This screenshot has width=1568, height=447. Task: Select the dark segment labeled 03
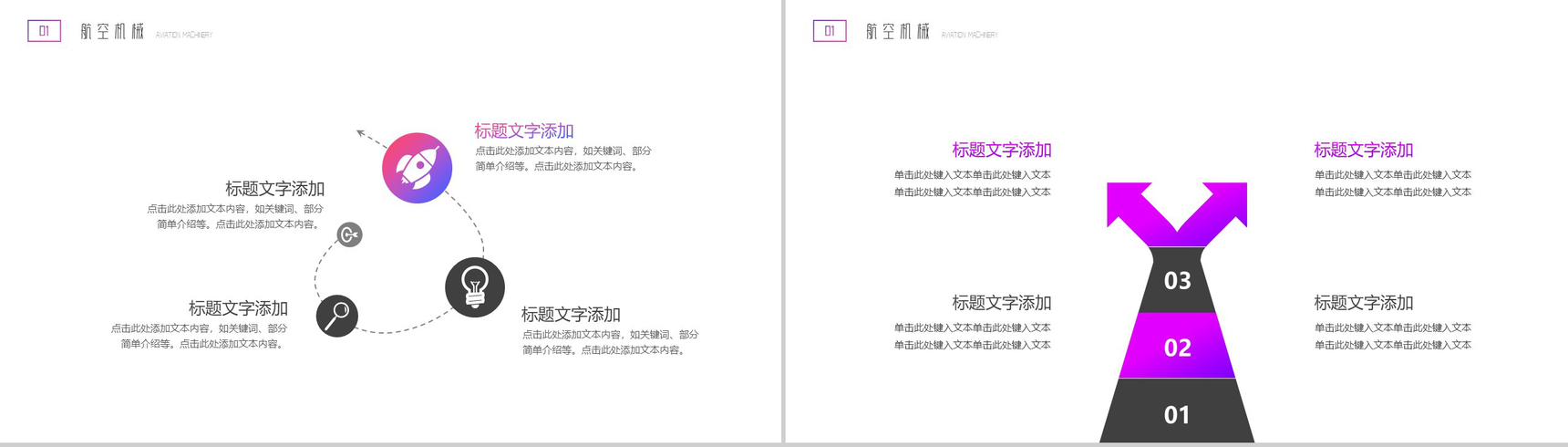point(1177,280)
